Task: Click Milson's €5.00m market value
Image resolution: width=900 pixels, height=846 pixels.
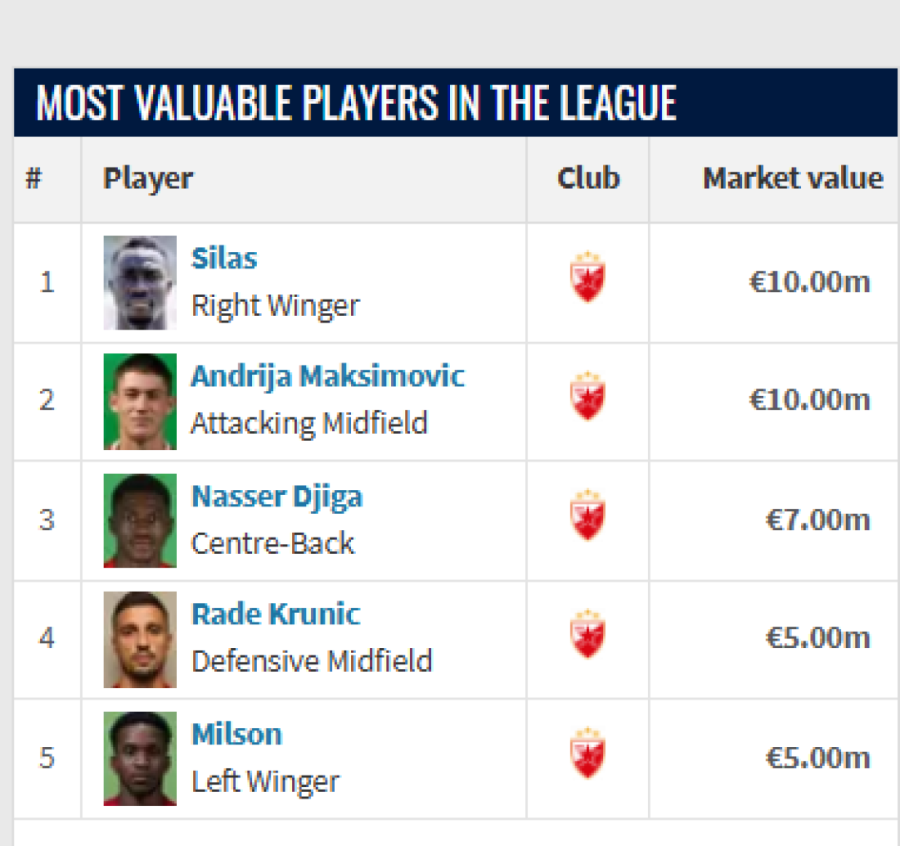Action: [x=817, y=758]
